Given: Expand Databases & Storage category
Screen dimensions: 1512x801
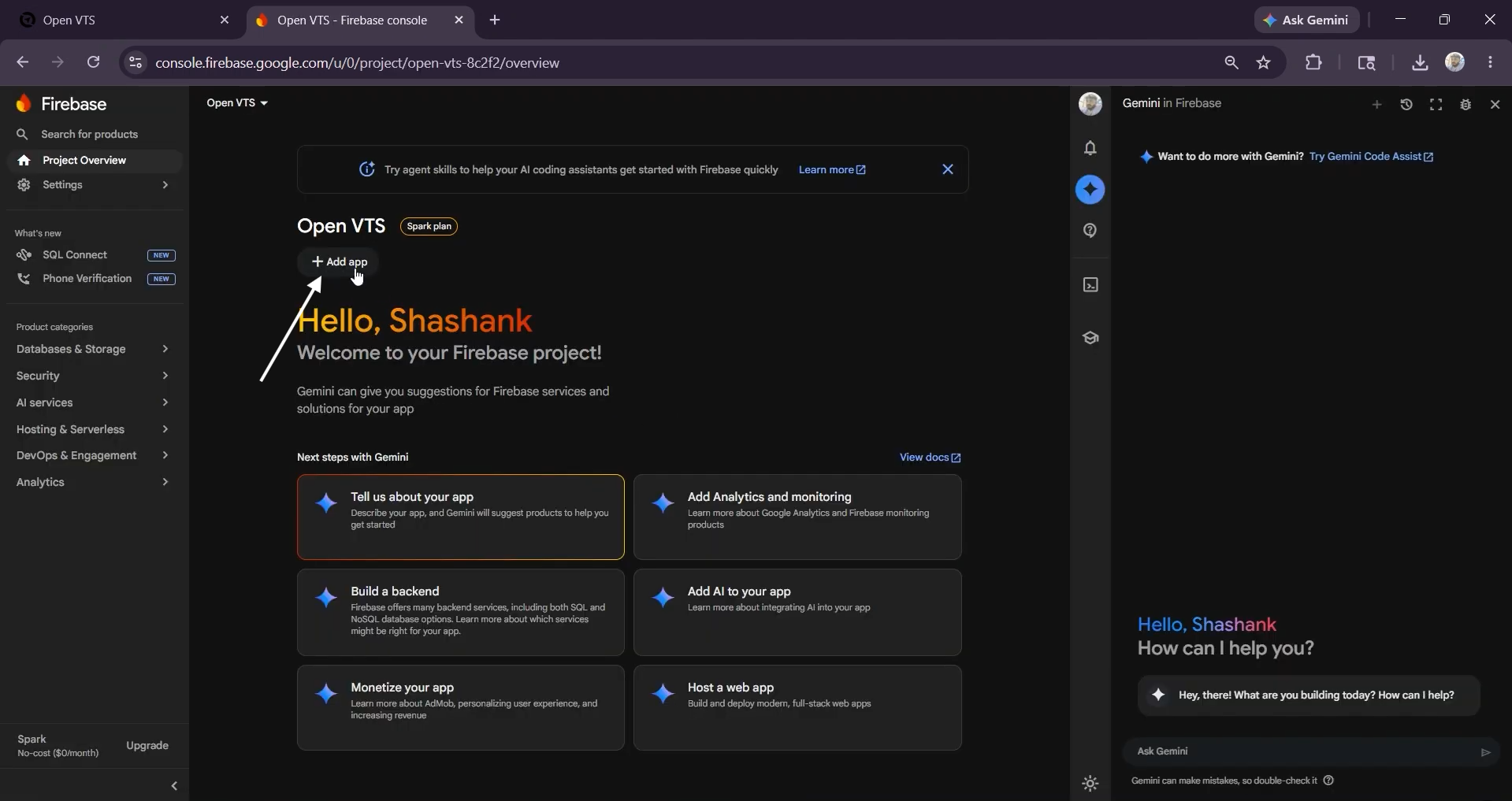Looking at the screenshot, I should [94, 349].
